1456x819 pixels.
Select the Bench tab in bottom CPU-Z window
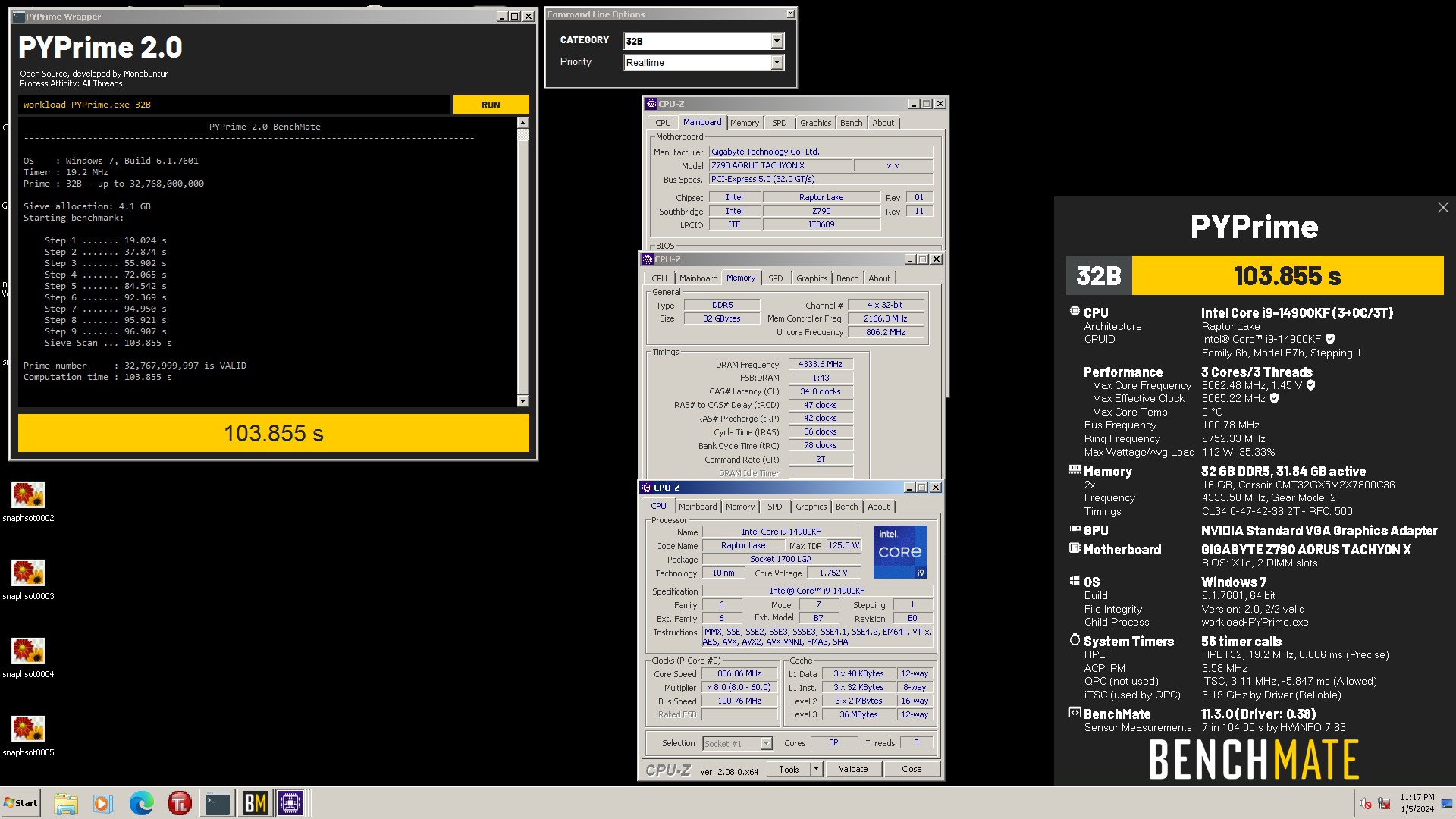coord(847,507)
